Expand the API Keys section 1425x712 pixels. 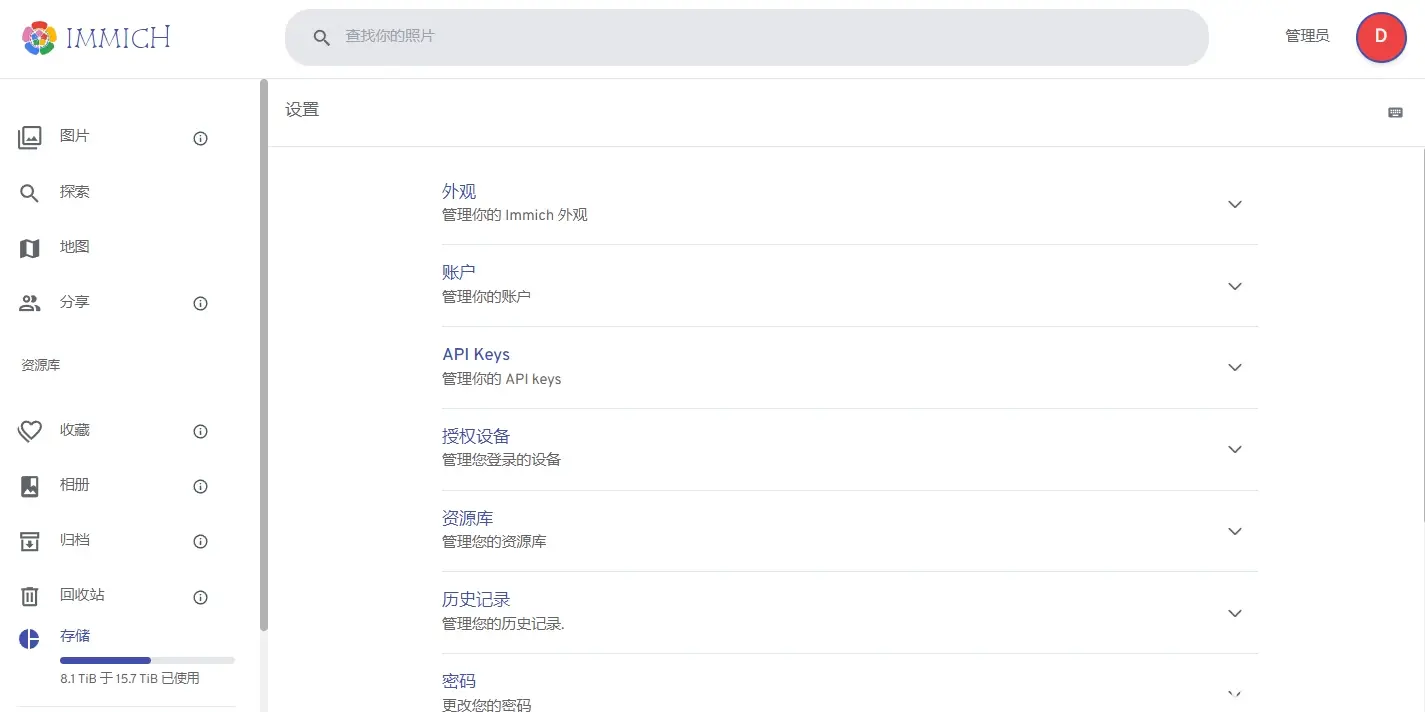click(x=1234, y=367)
